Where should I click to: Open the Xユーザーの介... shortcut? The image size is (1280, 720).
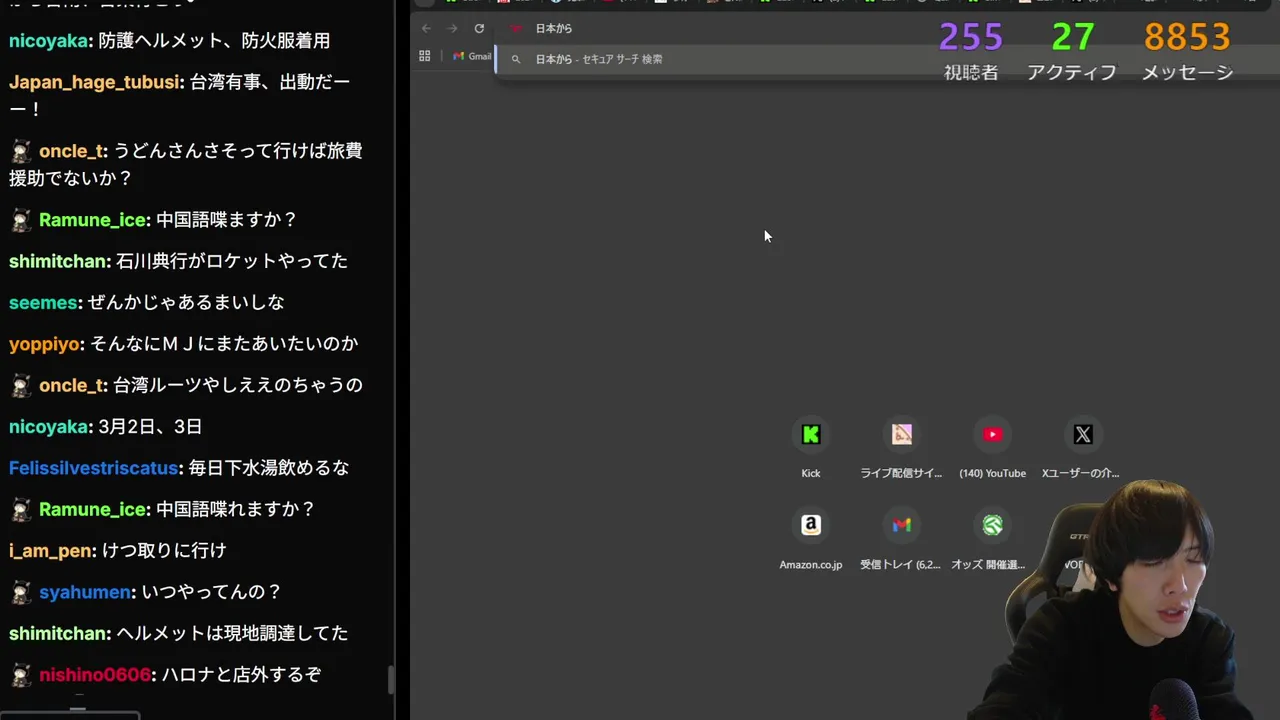1082,448
